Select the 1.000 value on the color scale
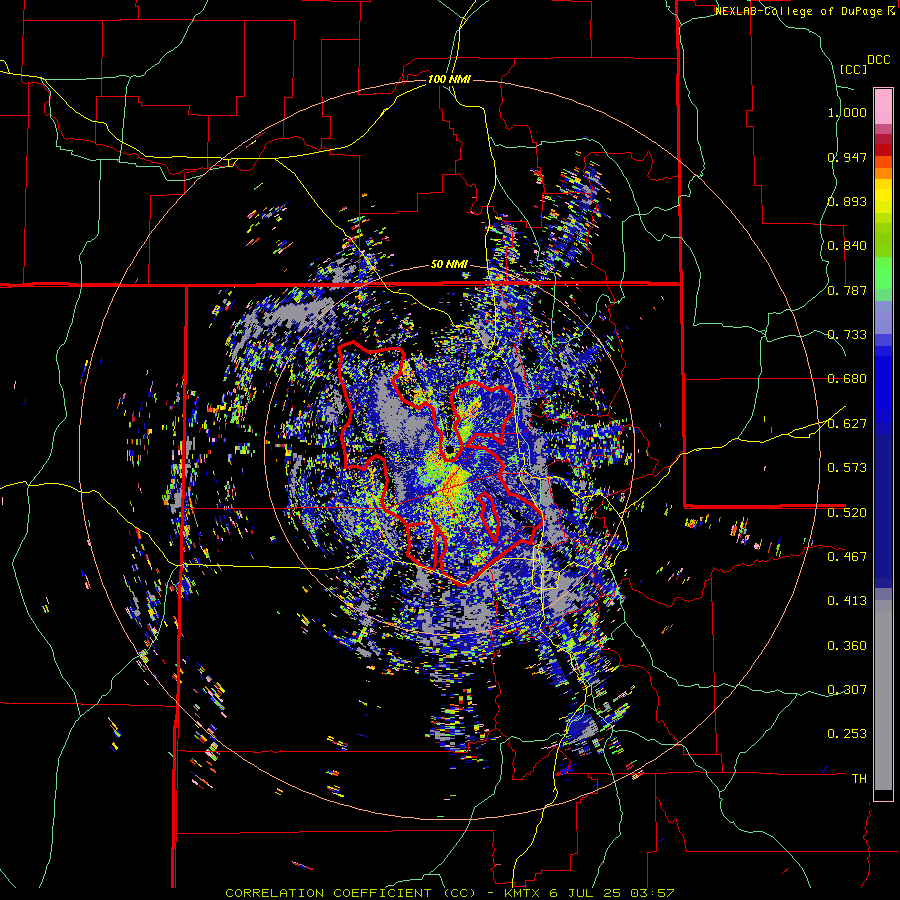900x900 pixels. point(847,112)
